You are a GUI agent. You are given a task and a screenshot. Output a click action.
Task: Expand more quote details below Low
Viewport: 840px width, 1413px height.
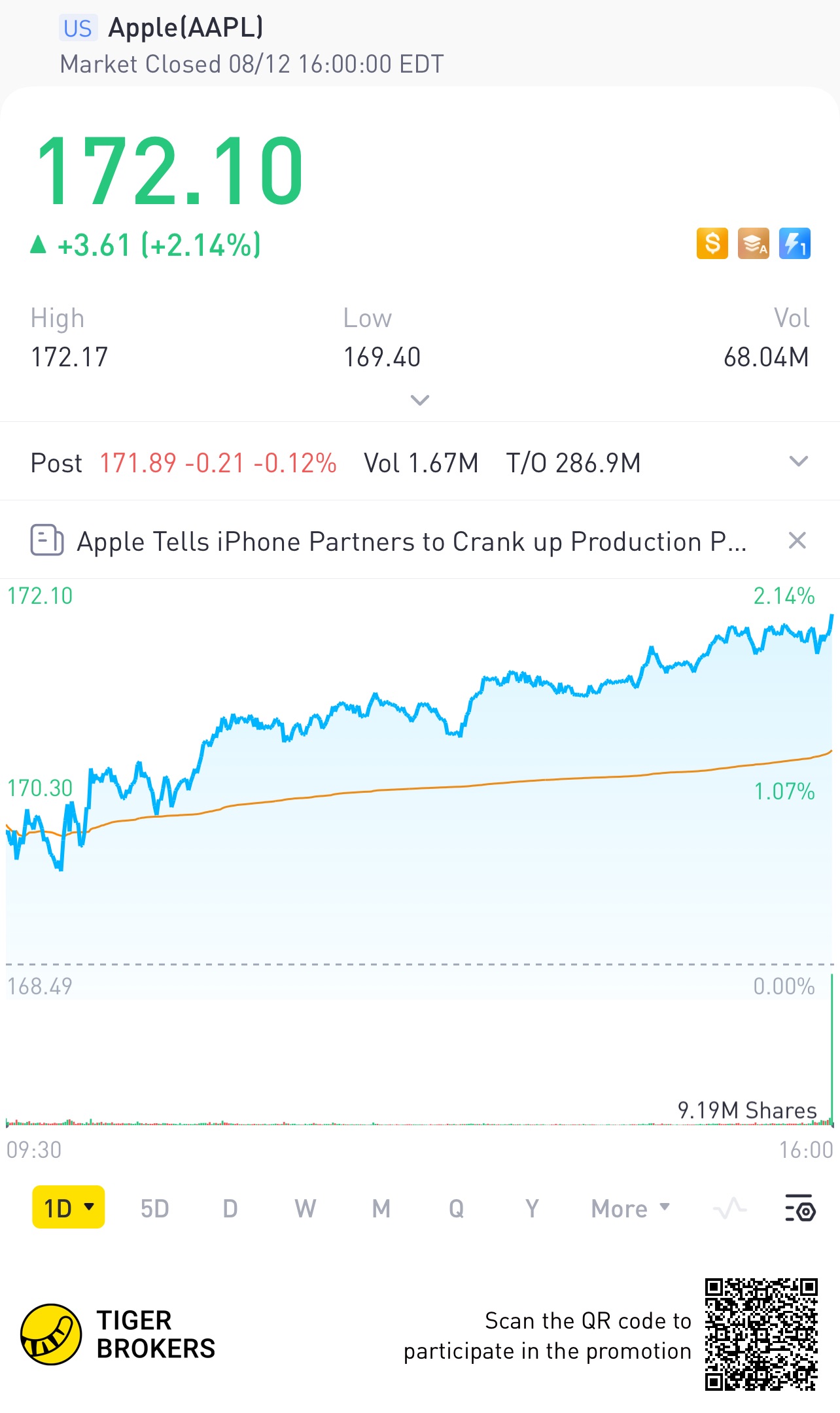(x=419, y=400)
